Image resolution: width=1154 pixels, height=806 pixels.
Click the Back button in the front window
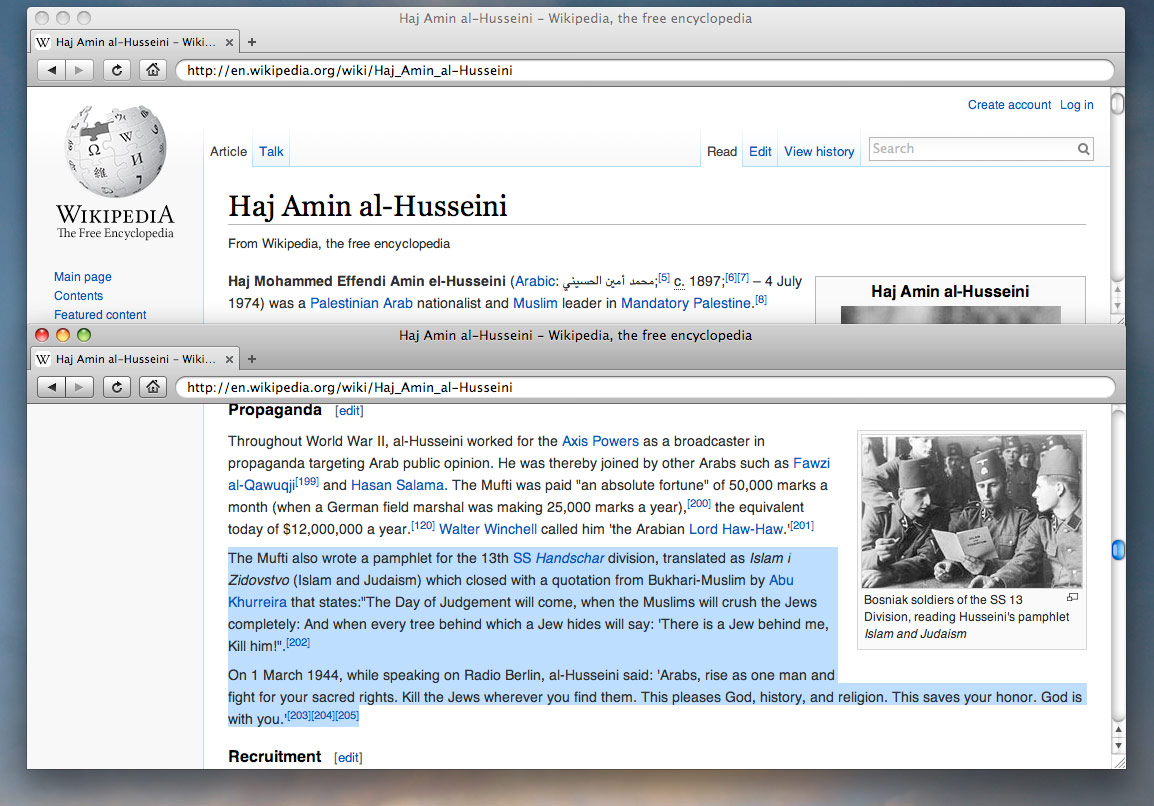pyautogui.click(x=52, y=387)
